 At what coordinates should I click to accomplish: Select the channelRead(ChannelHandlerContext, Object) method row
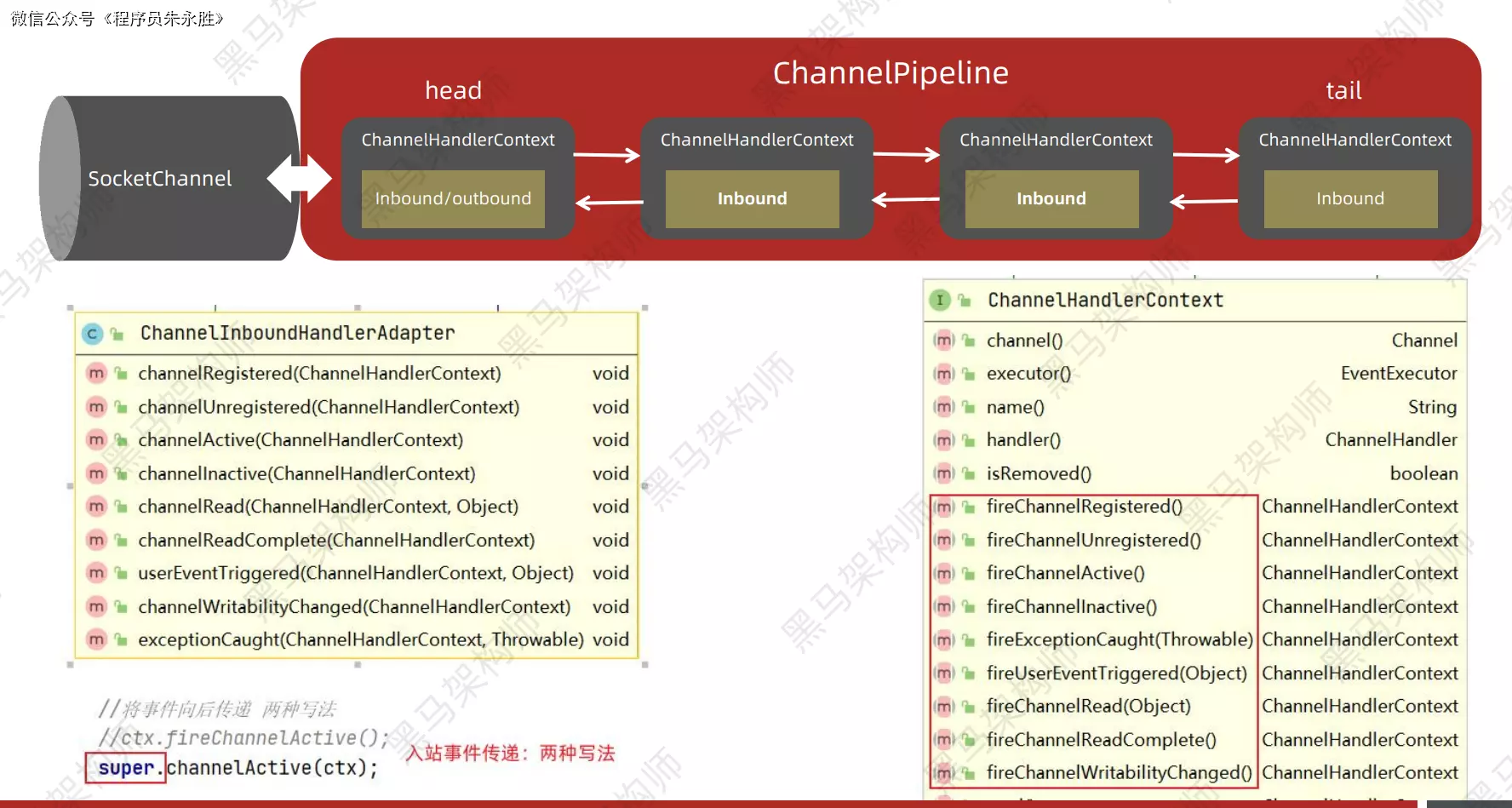328,507
